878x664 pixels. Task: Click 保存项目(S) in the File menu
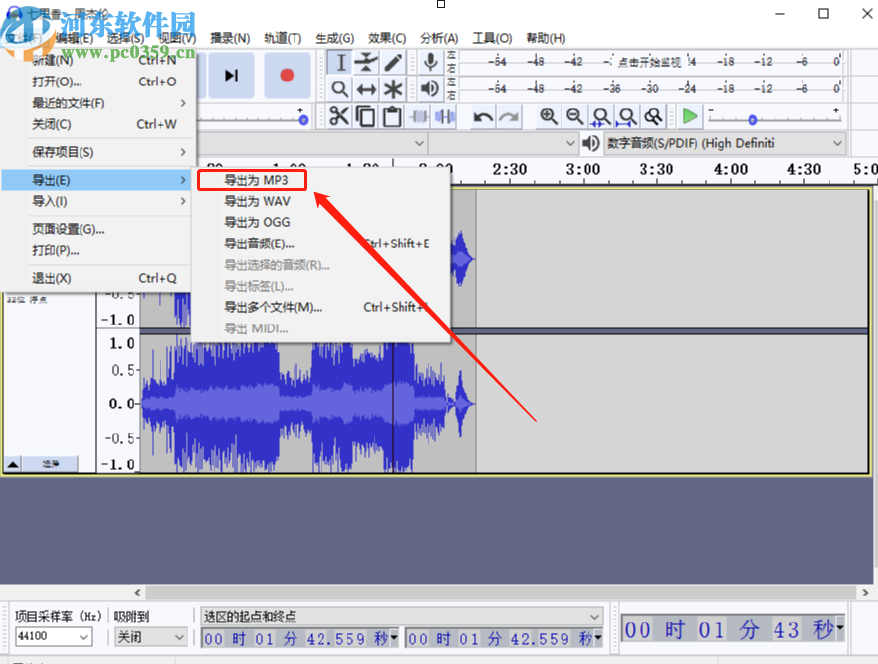(x=63, y=152)
